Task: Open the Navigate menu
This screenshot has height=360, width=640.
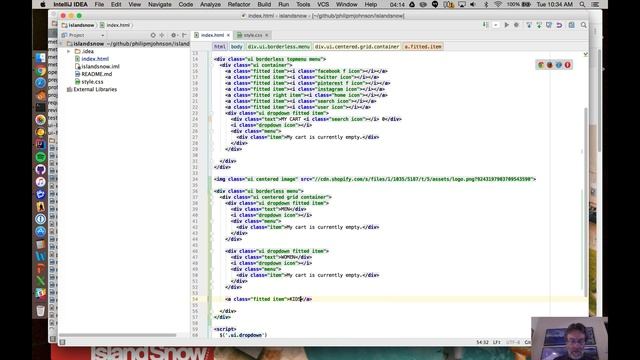Action: [160, 4]
